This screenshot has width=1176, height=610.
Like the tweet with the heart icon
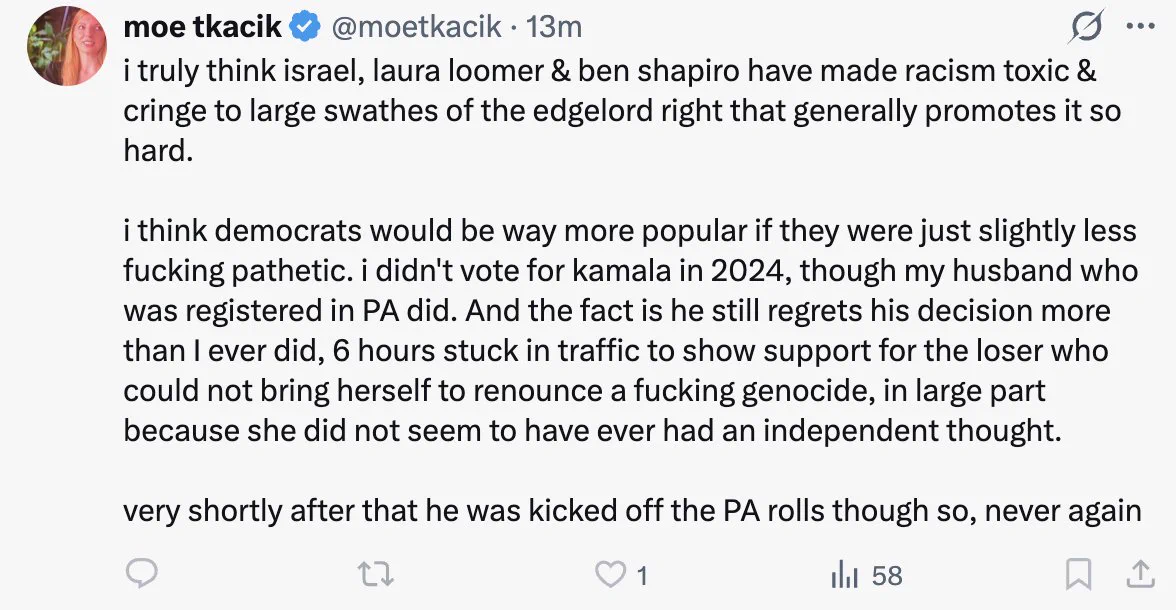(610, 575)
